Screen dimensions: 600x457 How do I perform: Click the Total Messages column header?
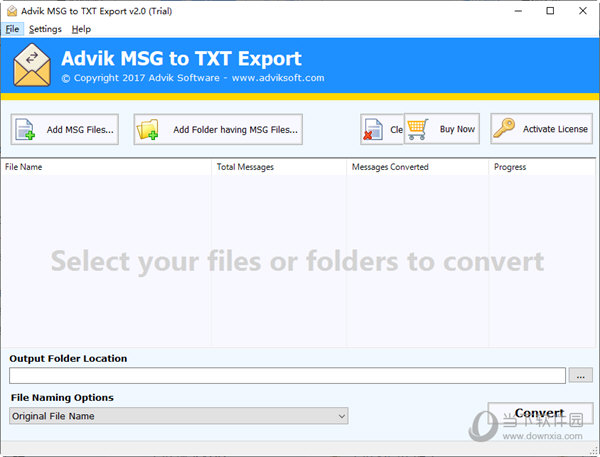point(279,167)
